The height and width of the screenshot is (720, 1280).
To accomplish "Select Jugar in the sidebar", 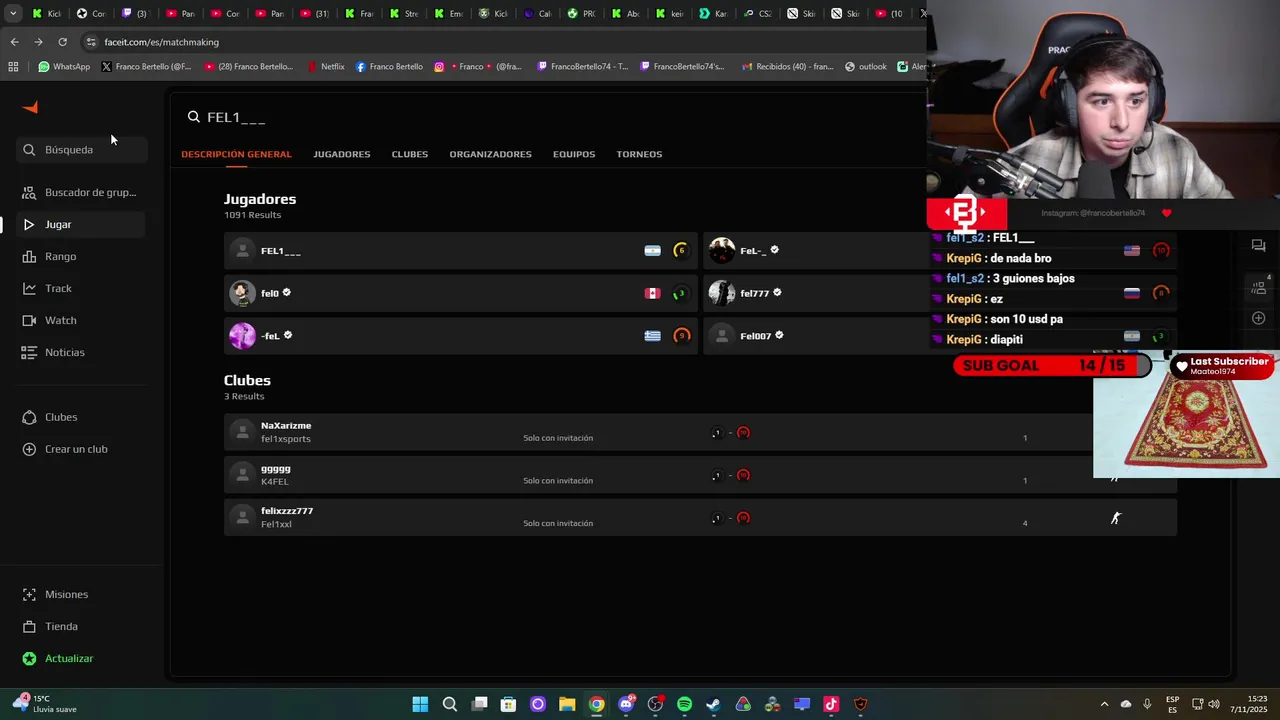I will 80,224.
